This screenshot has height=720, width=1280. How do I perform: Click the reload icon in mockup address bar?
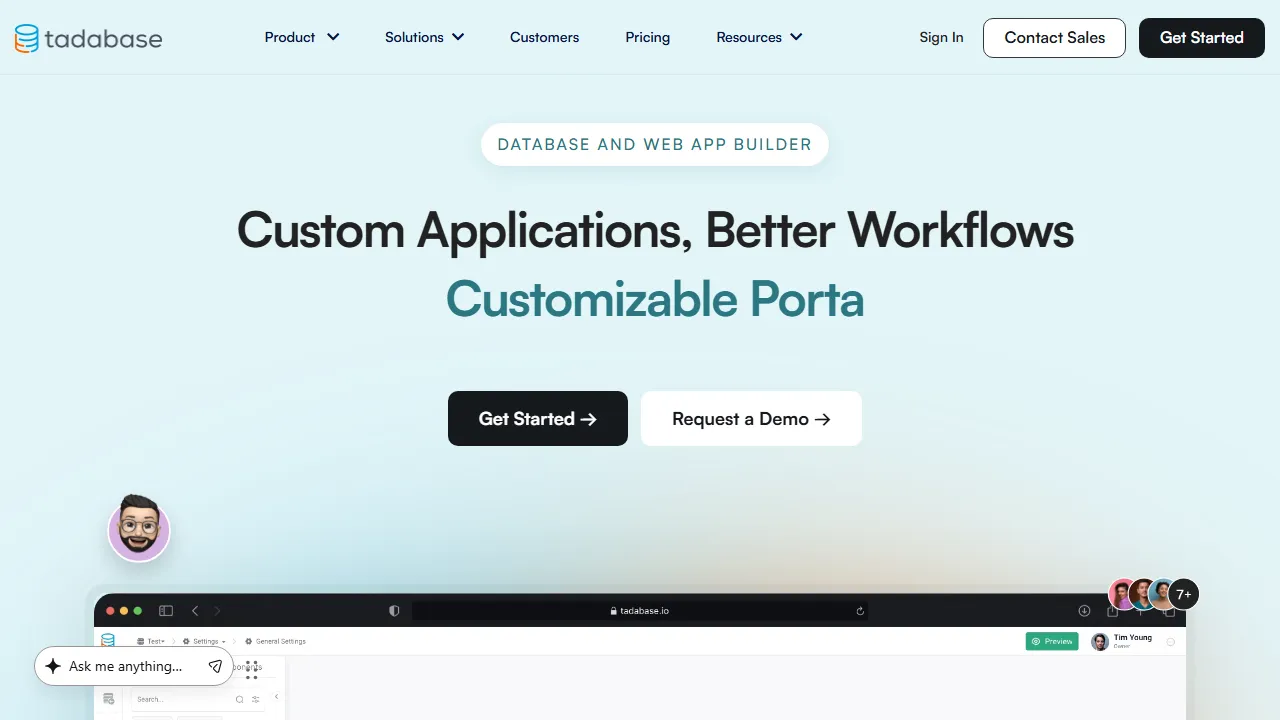(860, 610)
